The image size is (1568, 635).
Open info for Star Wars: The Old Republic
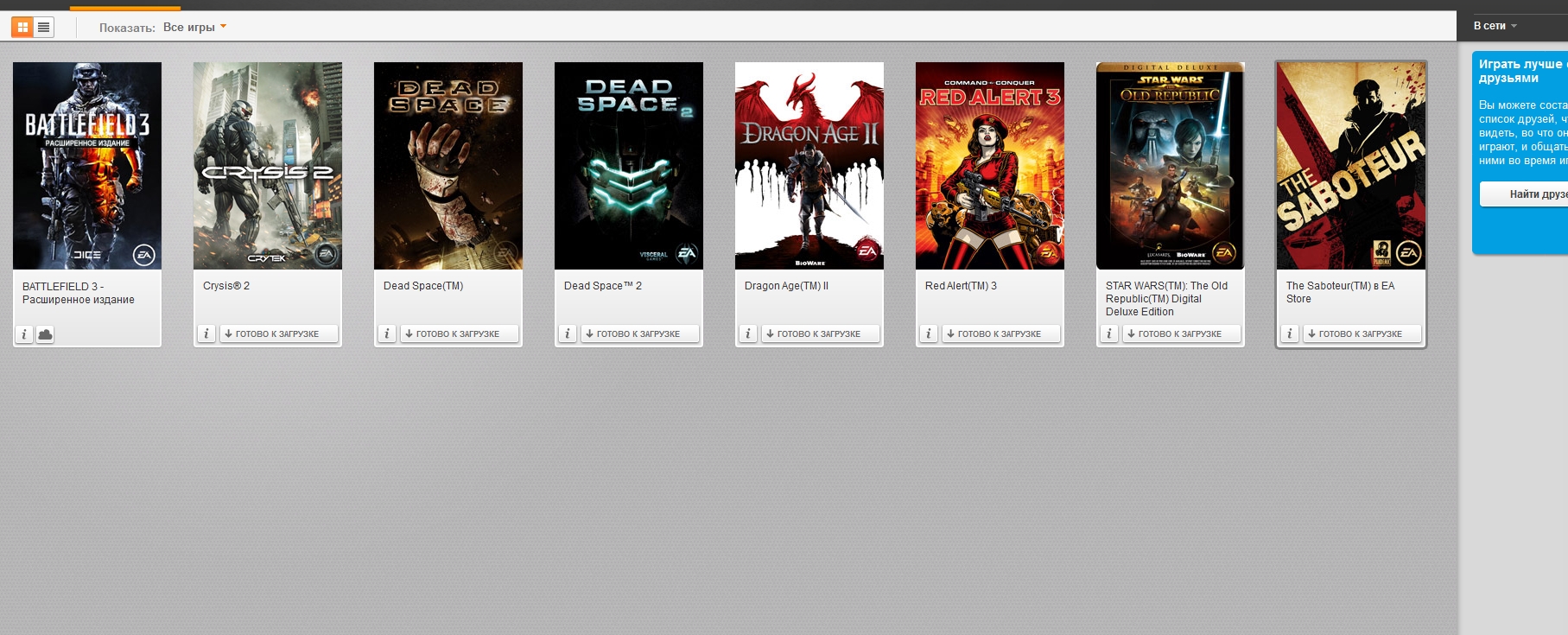(1108, 333)
